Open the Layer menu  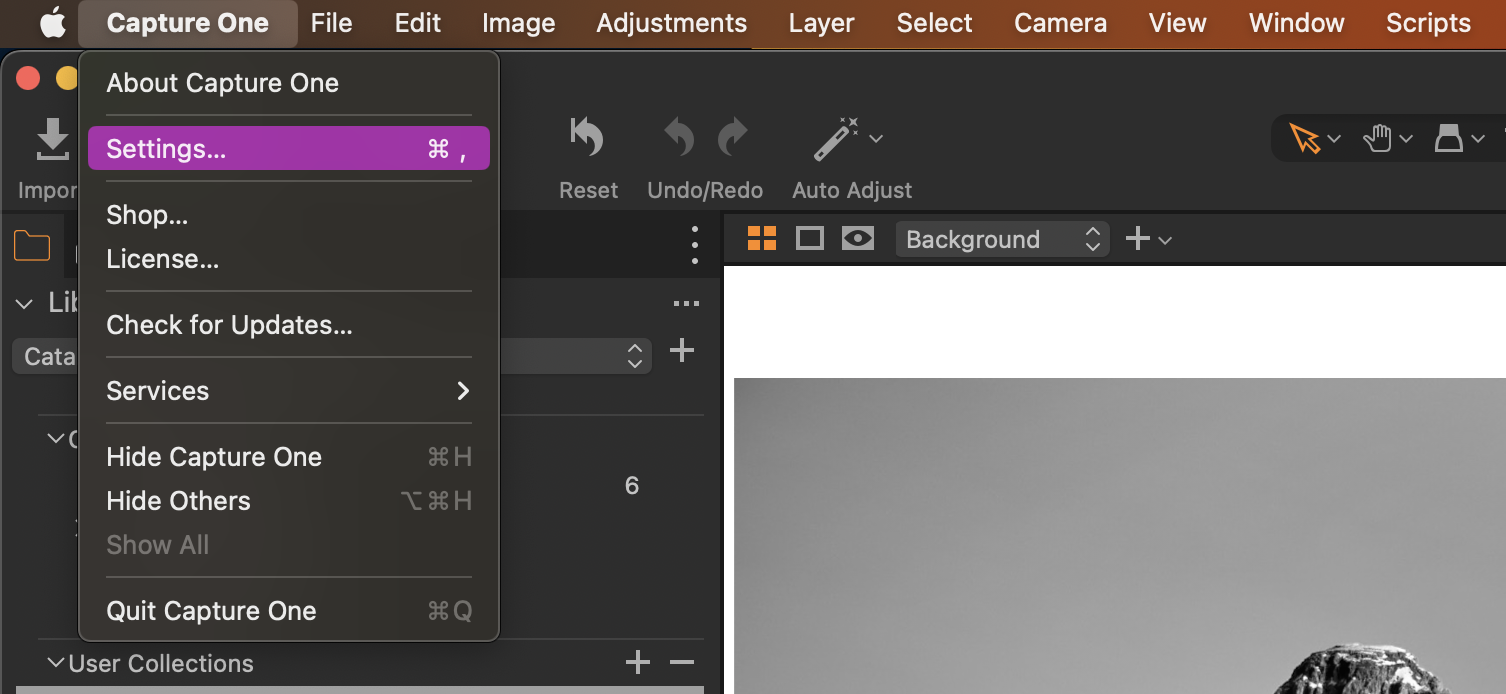click(821, 23)
